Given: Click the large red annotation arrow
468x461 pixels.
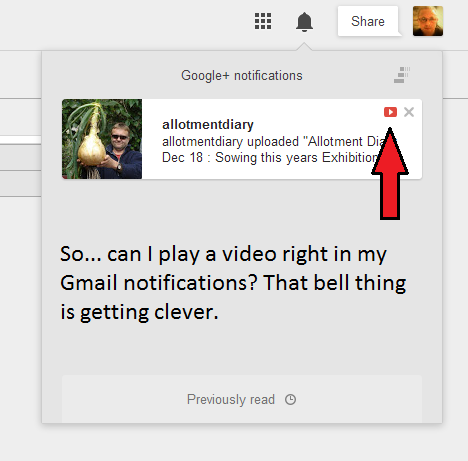Looking at the screenshot, I should (x=390, y=174).
